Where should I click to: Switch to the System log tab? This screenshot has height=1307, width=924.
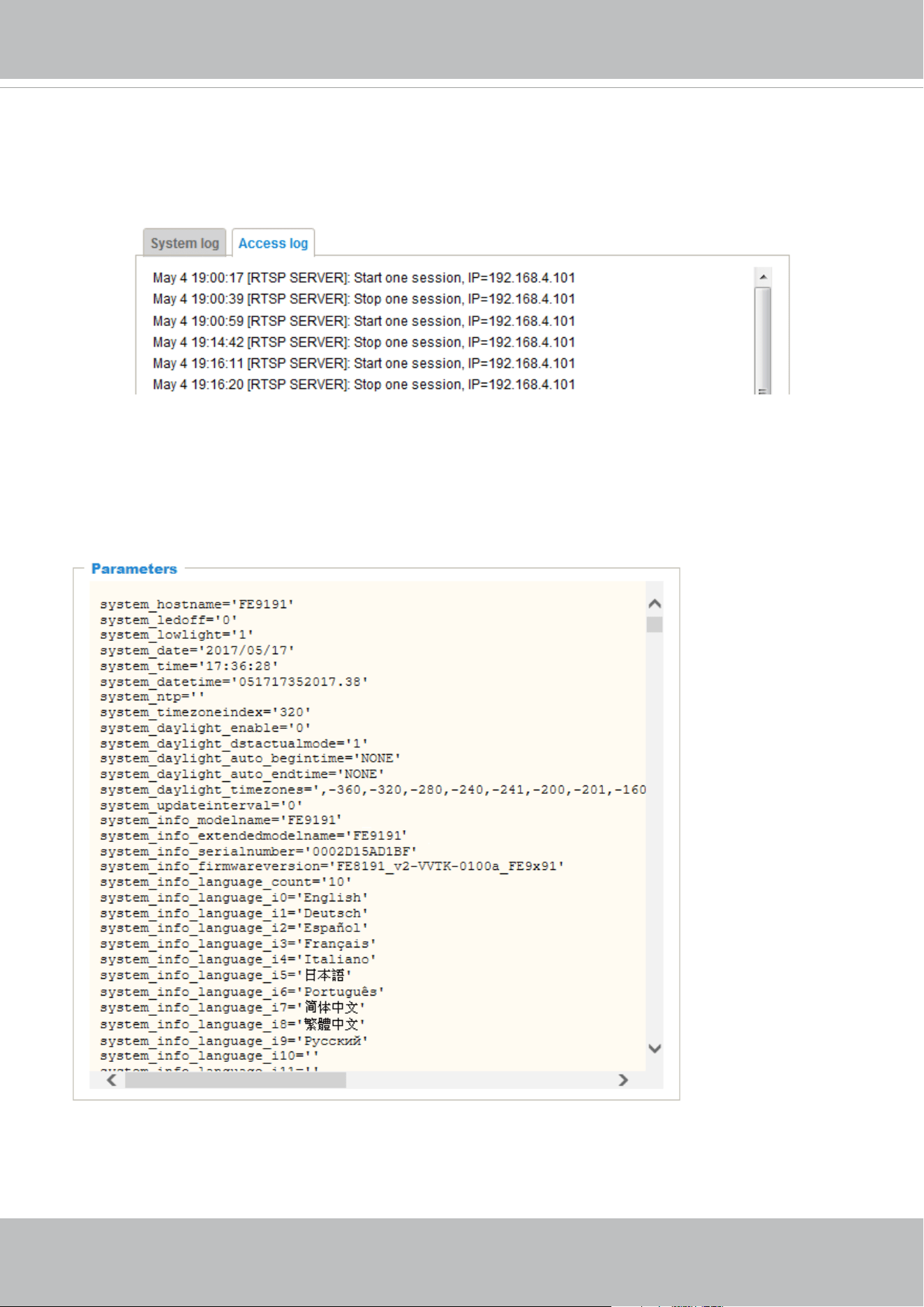click(x=185, y=243)
